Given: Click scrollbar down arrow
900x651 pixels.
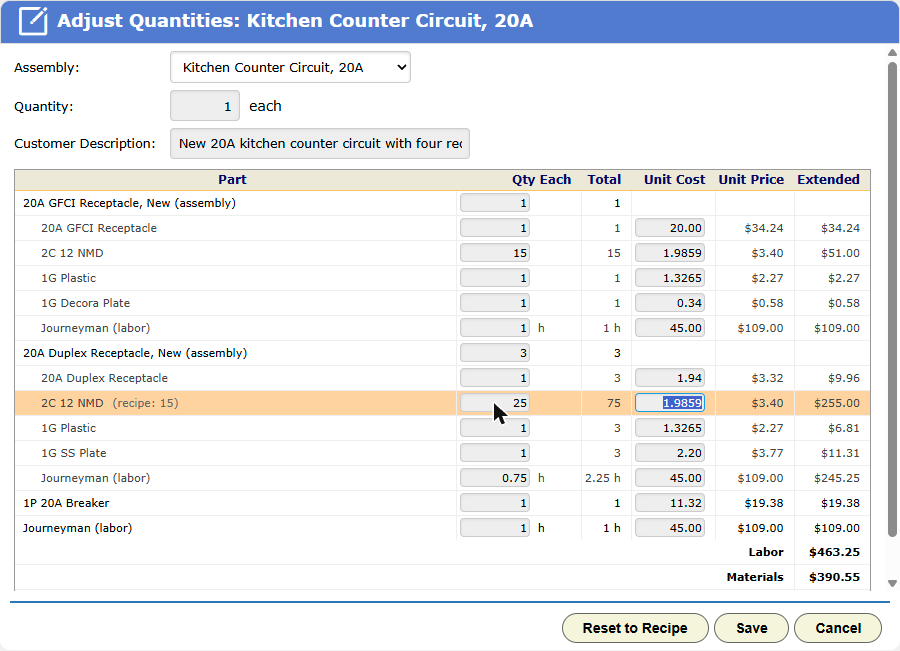Looking at the screenshot, I should pos(892,583).
